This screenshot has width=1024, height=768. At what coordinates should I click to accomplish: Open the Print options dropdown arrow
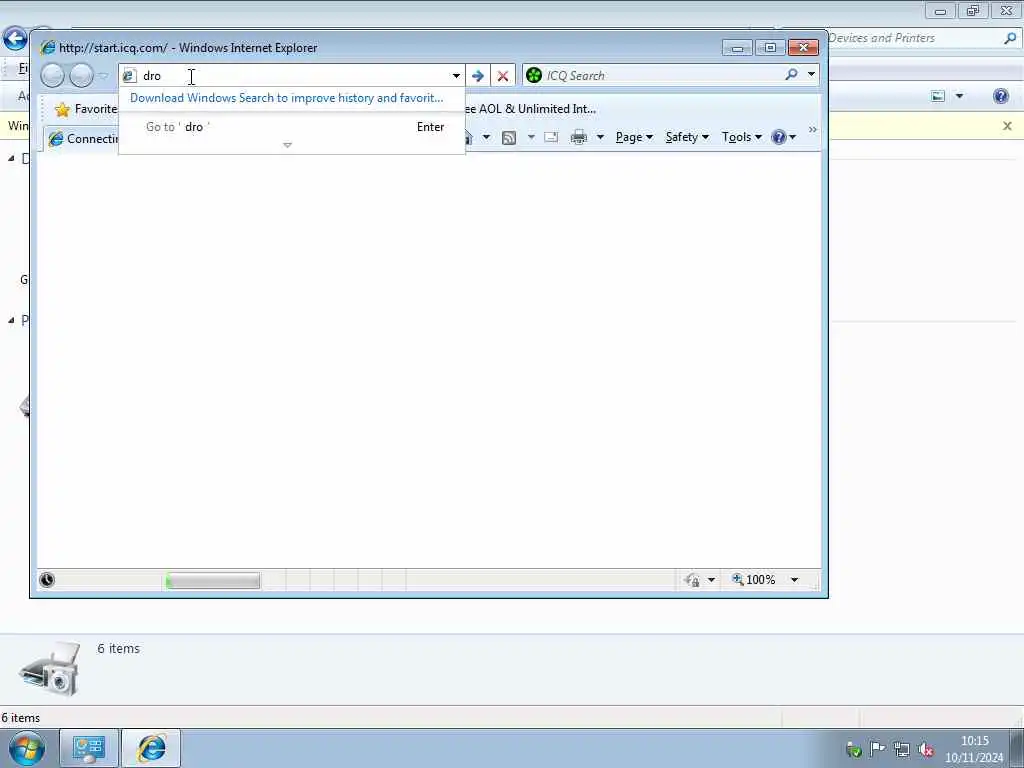(600, 137)
